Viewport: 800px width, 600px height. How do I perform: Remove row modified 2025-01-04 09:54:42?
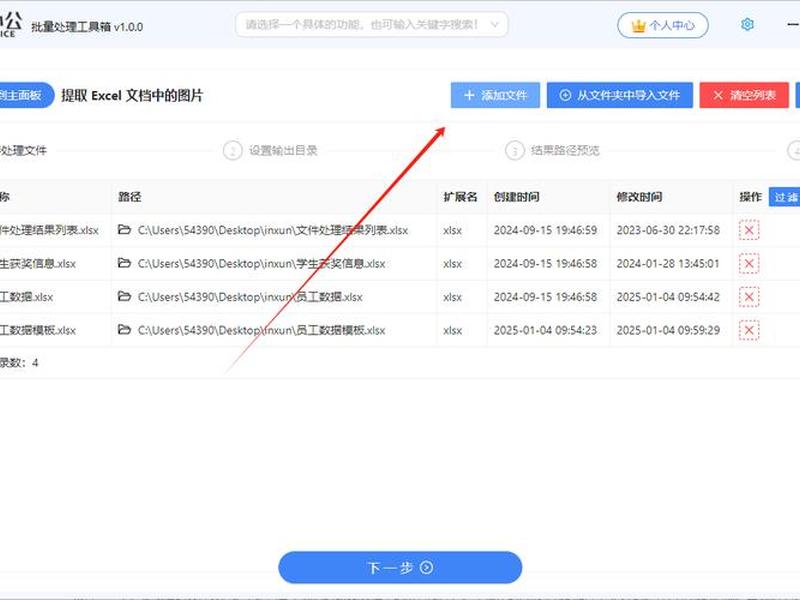[749, 296]
